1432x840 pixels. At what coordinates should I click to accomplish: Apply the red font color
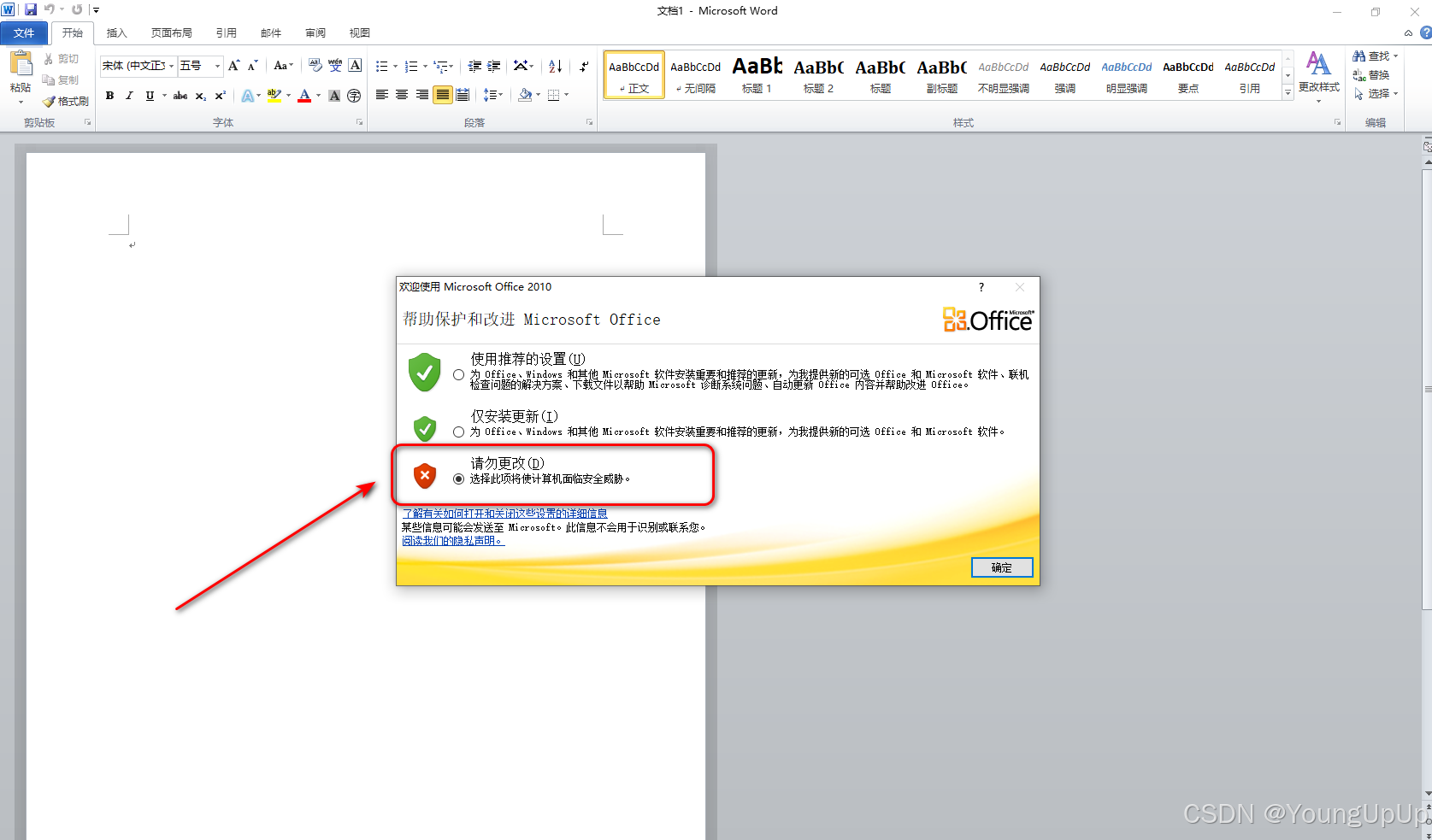(x=304, y=96)
